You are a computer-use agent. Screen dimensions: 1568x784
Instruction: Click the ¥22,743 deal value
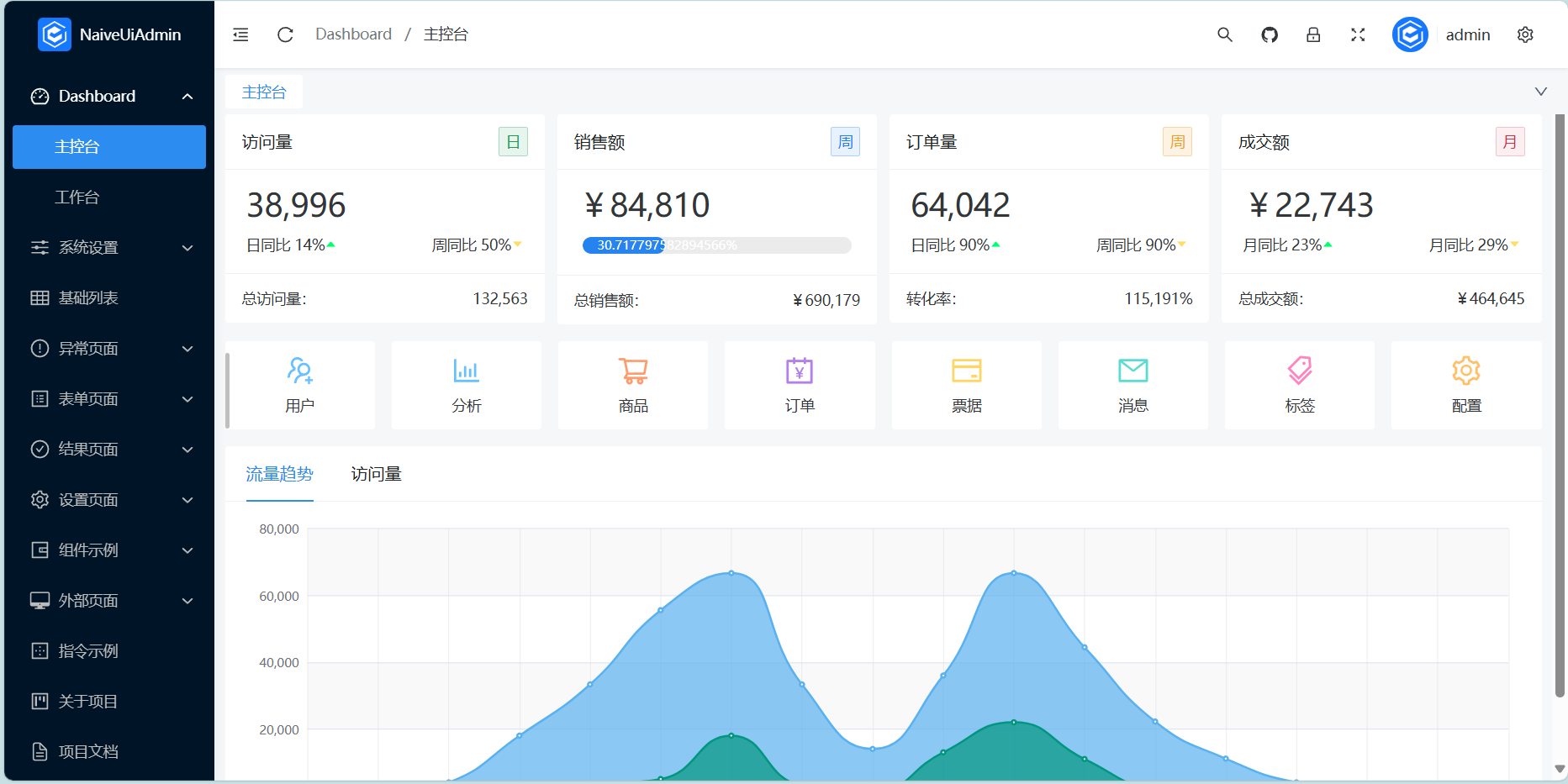click(1311, 205)
